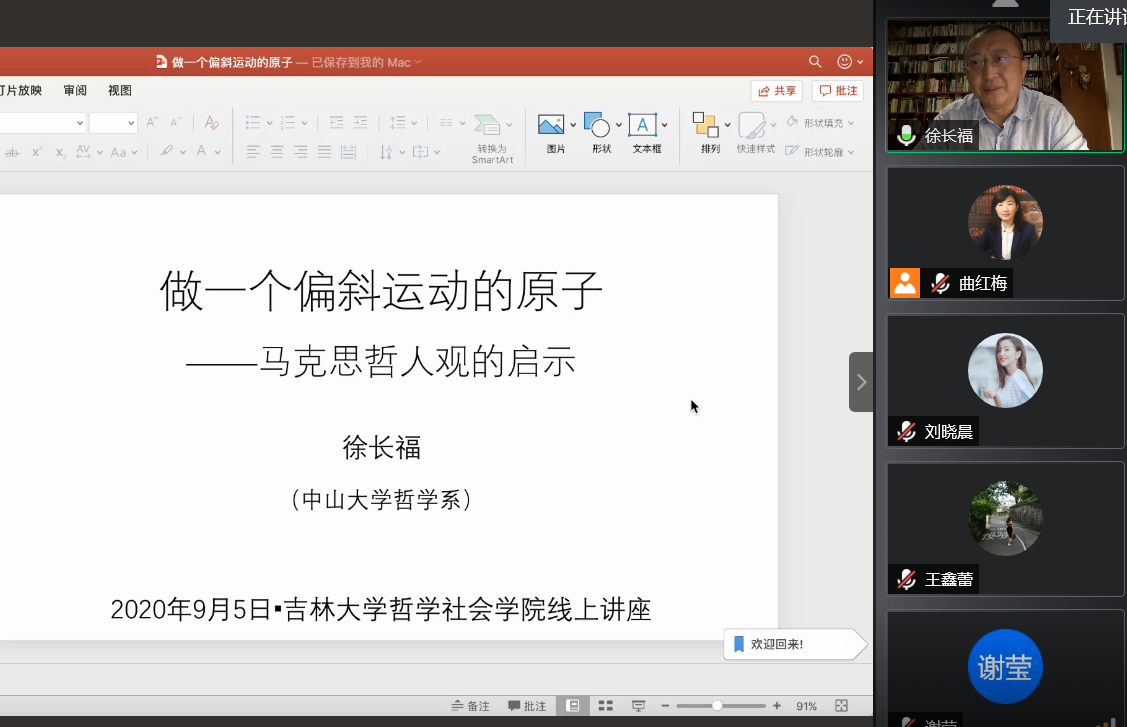The height and width of the screenshot is (727, 1127).
Task: Select the Shapes (形状) icon
Action: (597, 125)
